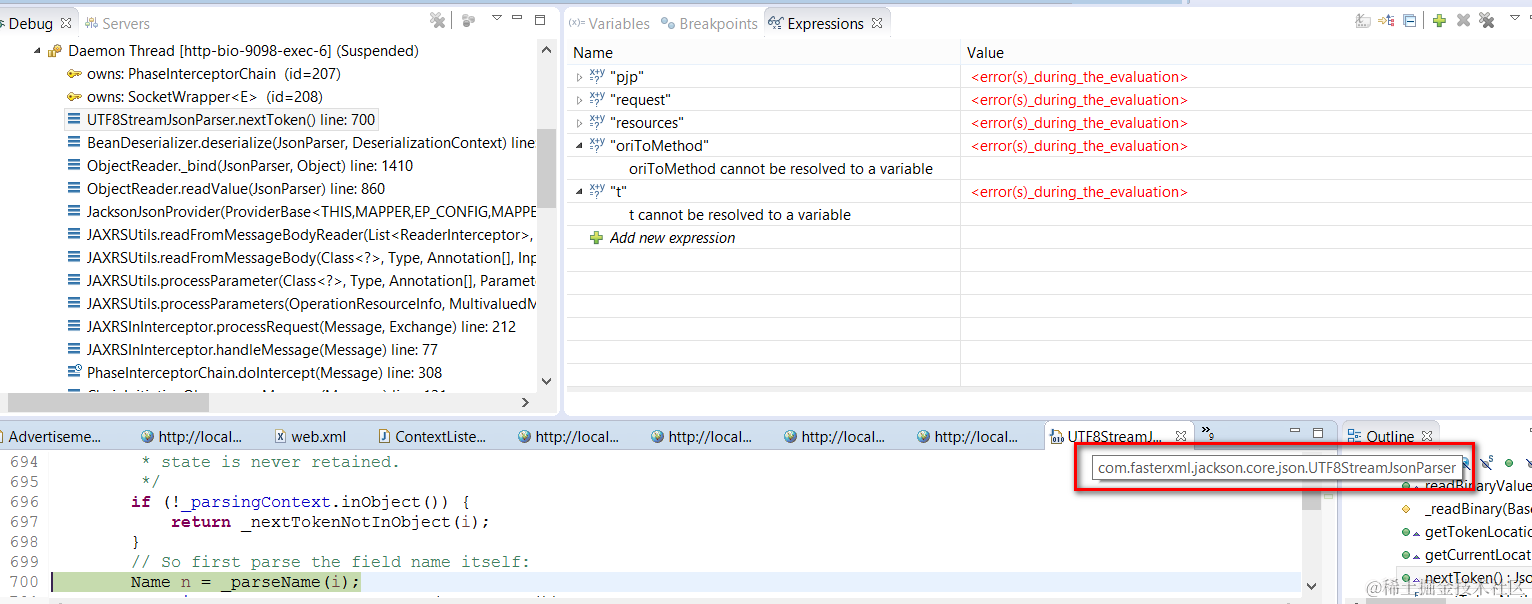Image resolution: width=1532 pixels, height=604 pixels.
Task: Switch to the Breakpoints tab
Action: [x=710, y=23]
